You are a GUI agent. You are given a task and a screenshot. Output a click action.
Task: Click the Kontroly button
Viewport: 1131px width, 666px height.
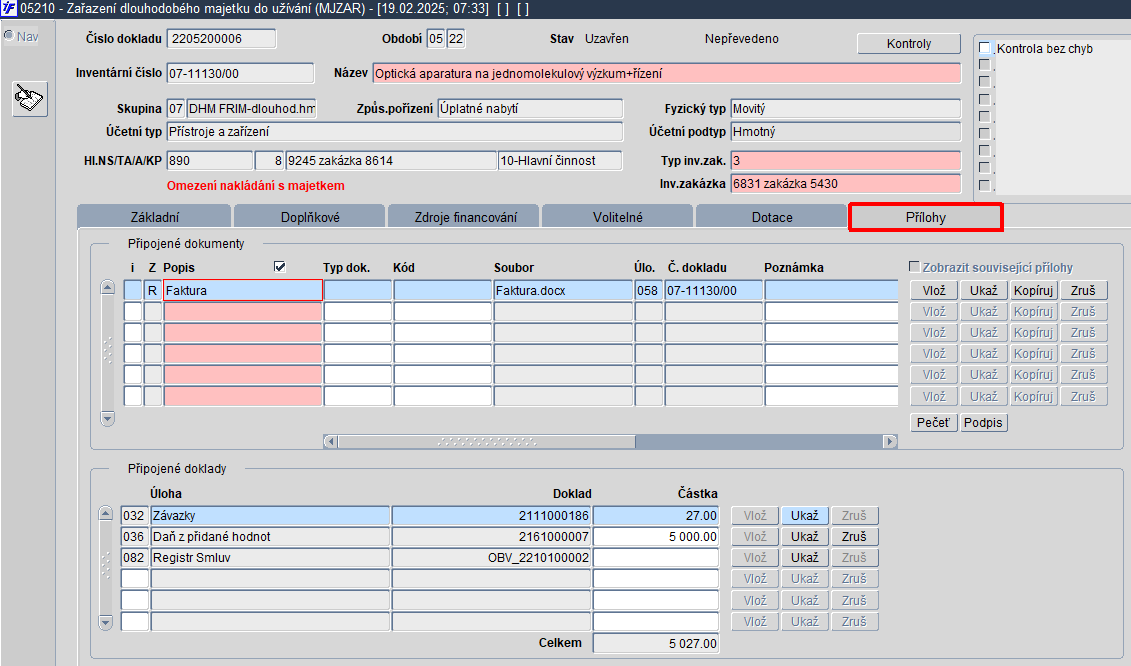tap(909, 43)
